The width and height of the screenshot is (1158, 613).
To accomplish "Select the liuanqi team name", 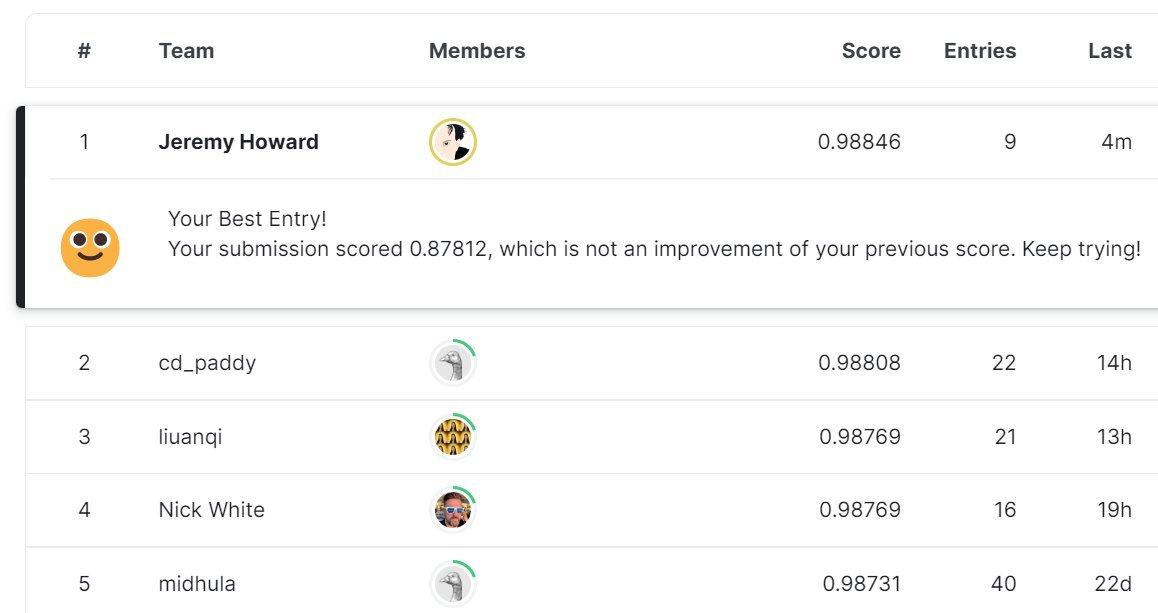I will point(191,437).
